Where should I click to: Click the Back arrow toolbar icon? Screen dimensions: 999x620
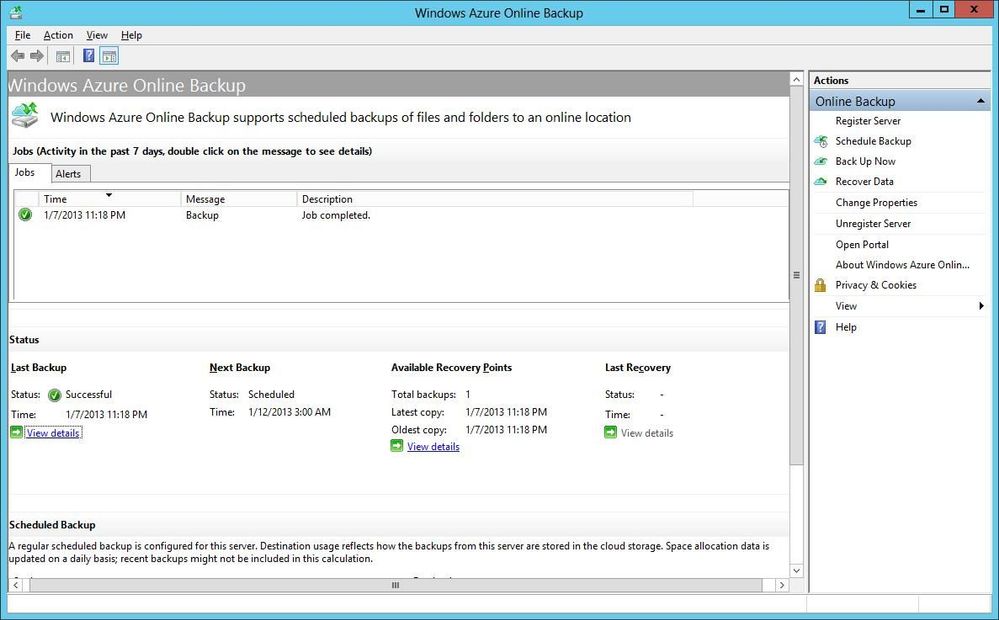coord(18,56)
